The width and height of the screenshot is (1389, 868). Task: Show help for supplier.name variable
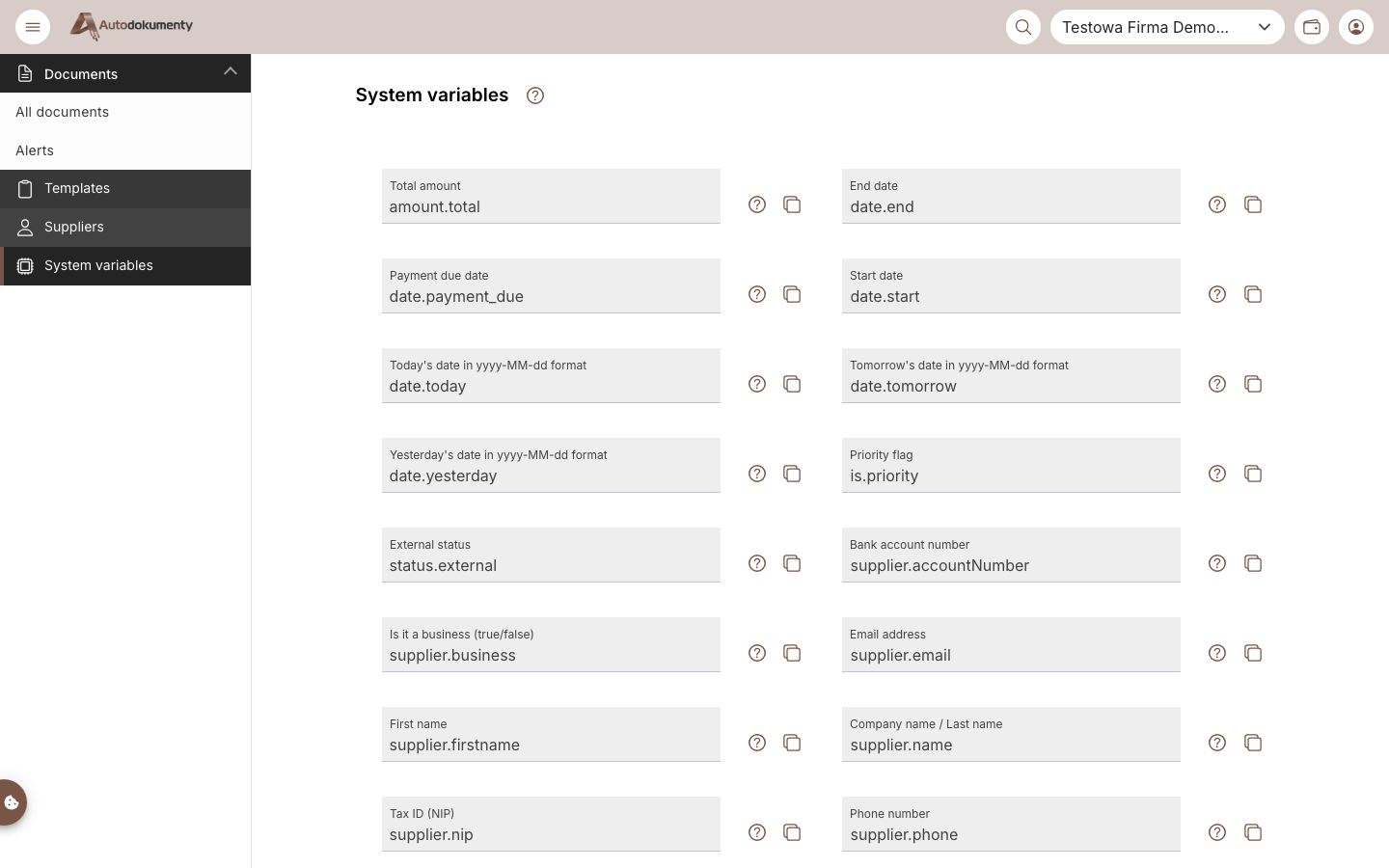tap(1217, 743)
